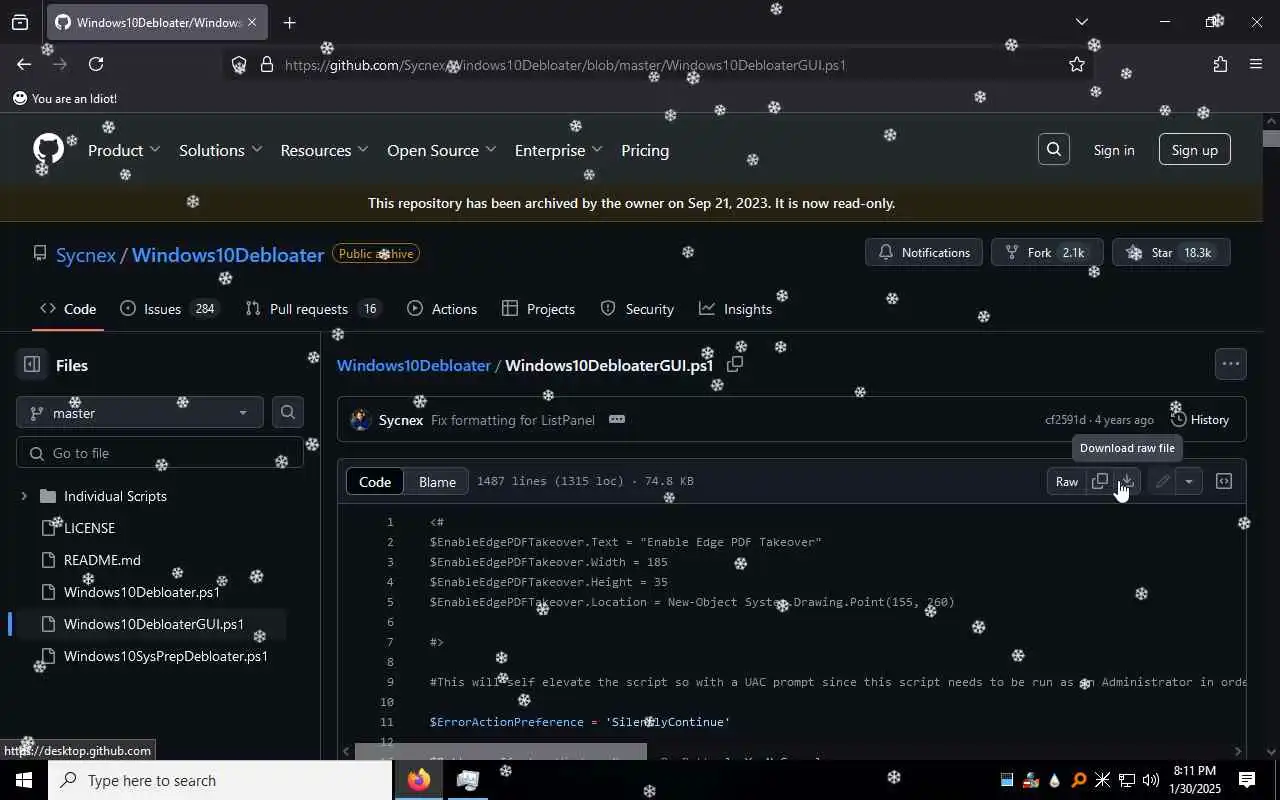Open the Insights tab
This screenshot has height=800, width=1280.
point(735,309)
